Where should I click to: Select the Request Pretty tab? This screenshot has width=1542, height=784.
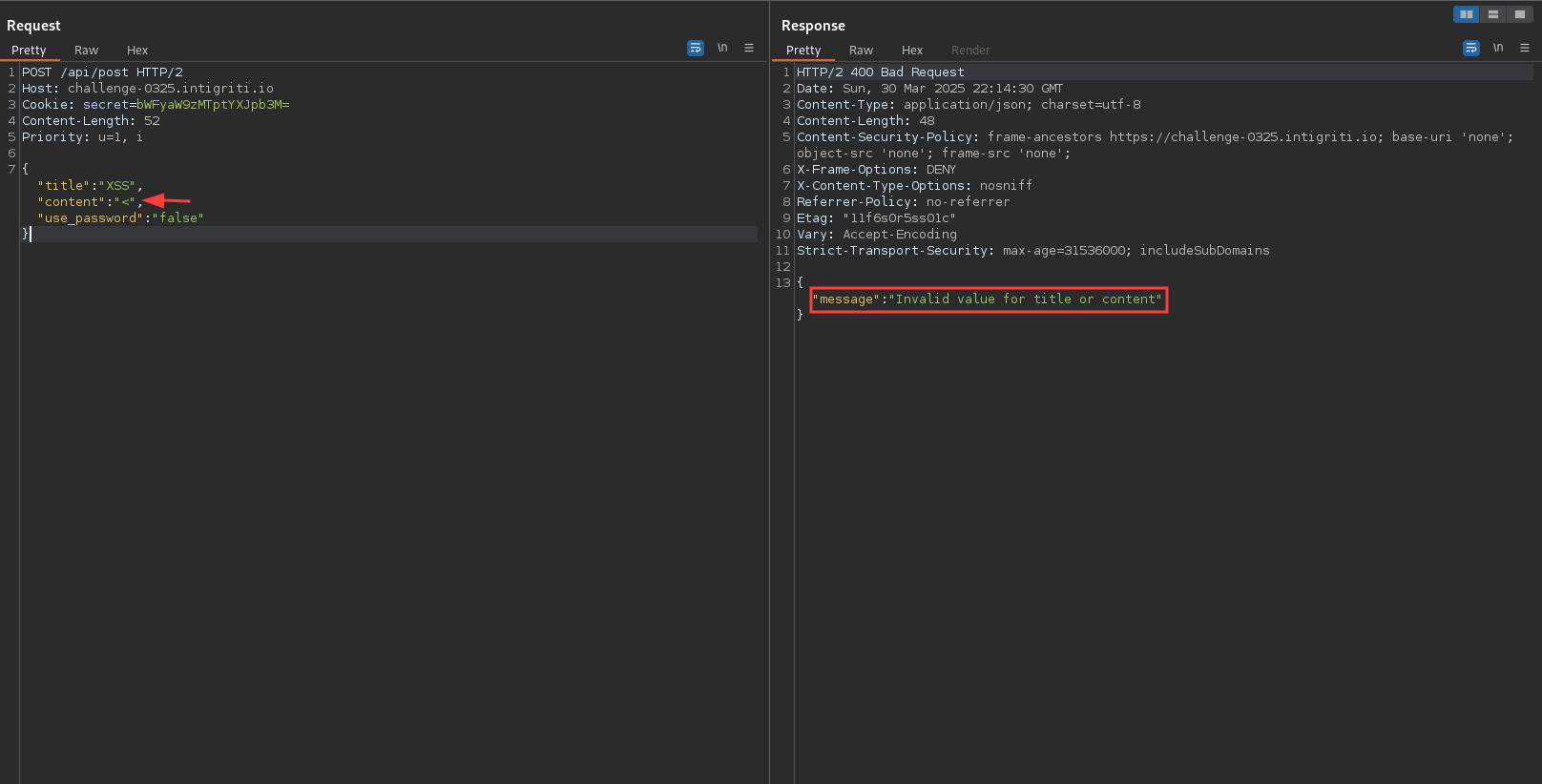click(29, 51)
